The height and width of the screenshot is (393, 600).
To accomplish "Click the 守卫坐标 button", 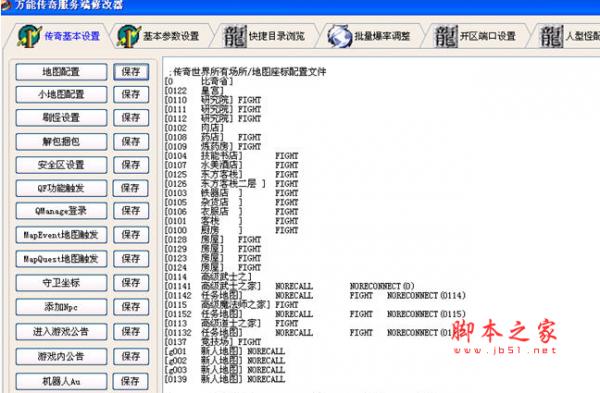I will click(x=61, y=283).
